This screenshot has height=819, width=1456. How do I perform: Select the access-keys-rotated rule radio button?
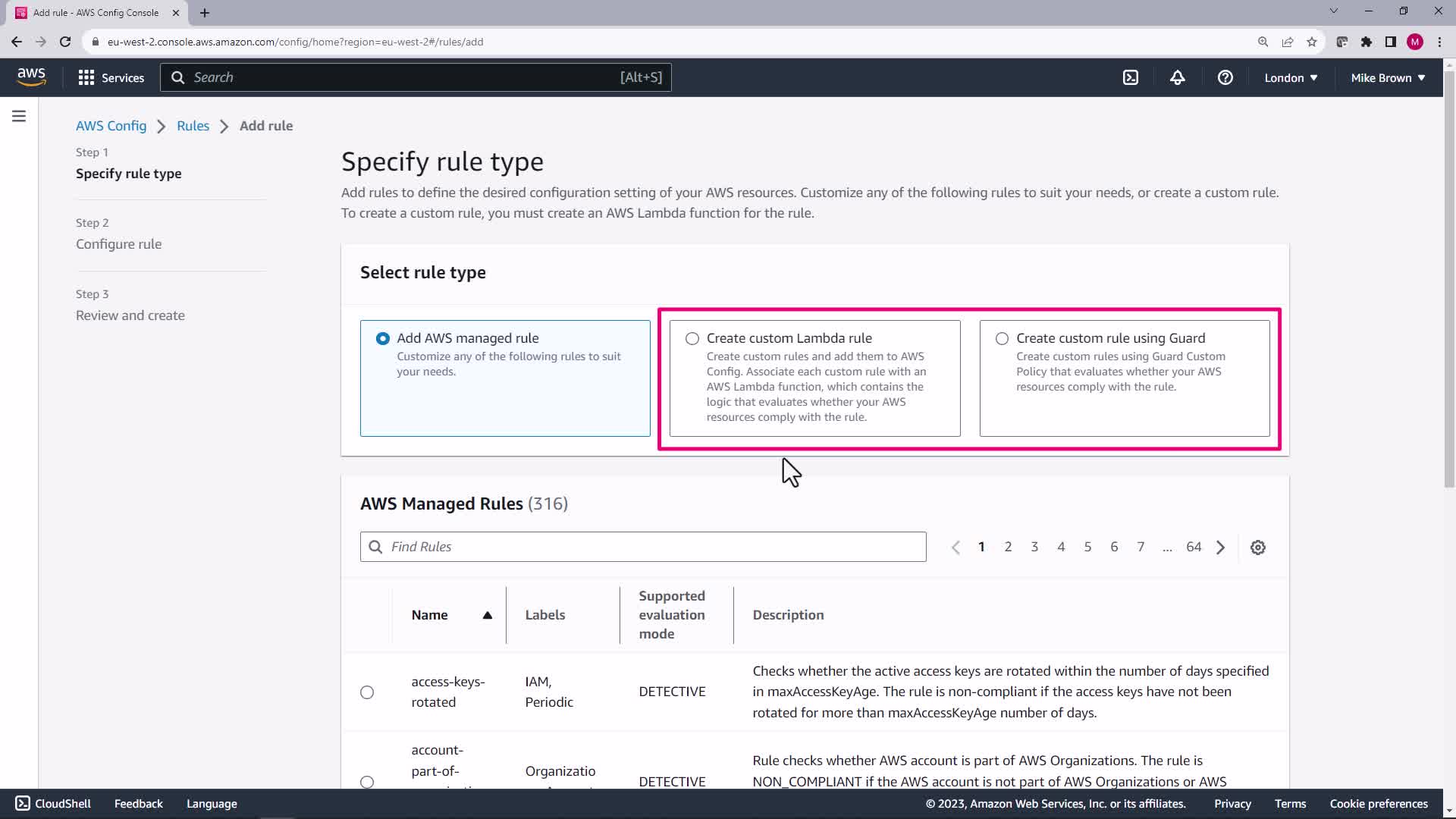[x=367, y=692]
